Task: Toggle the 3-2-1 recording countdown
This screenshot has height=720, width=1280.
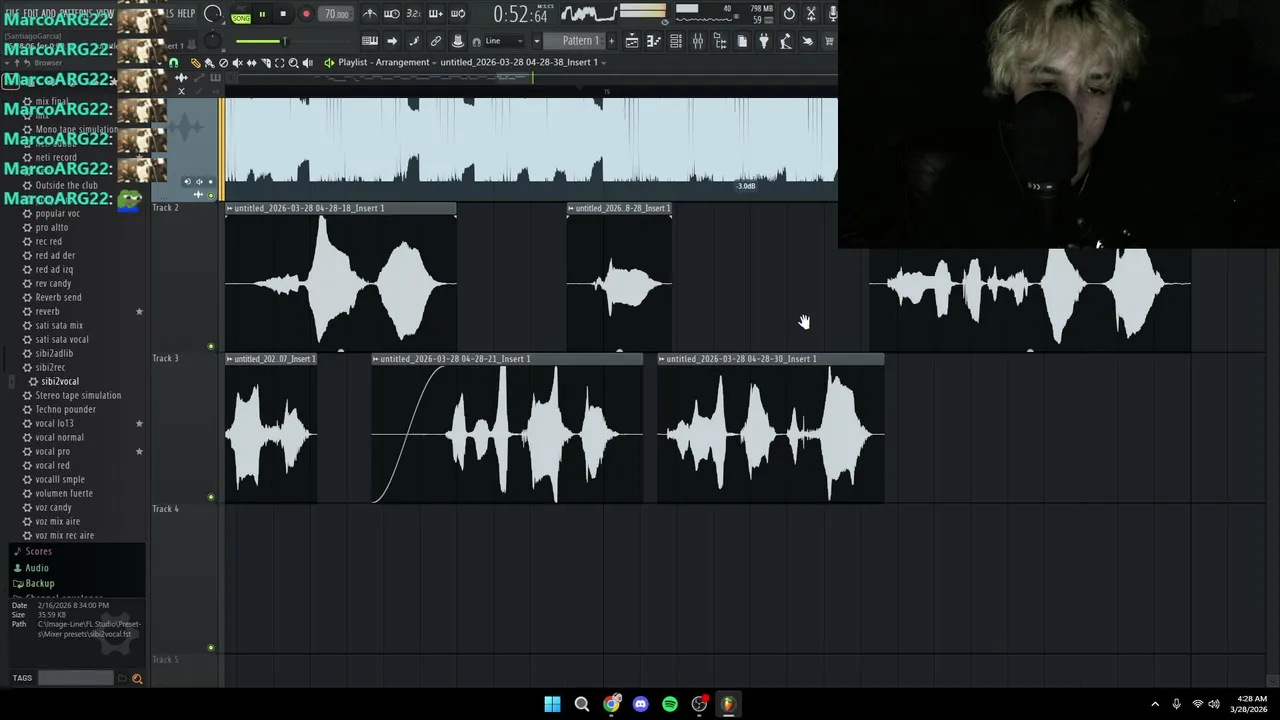Action: [413, 14]
